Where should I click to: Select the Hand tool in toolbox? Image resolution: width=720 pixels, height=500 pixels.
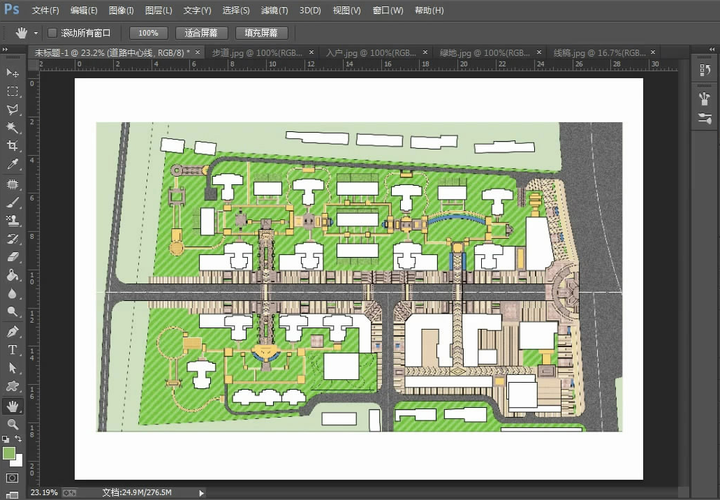pyautogui.click(x=12, y=406)
